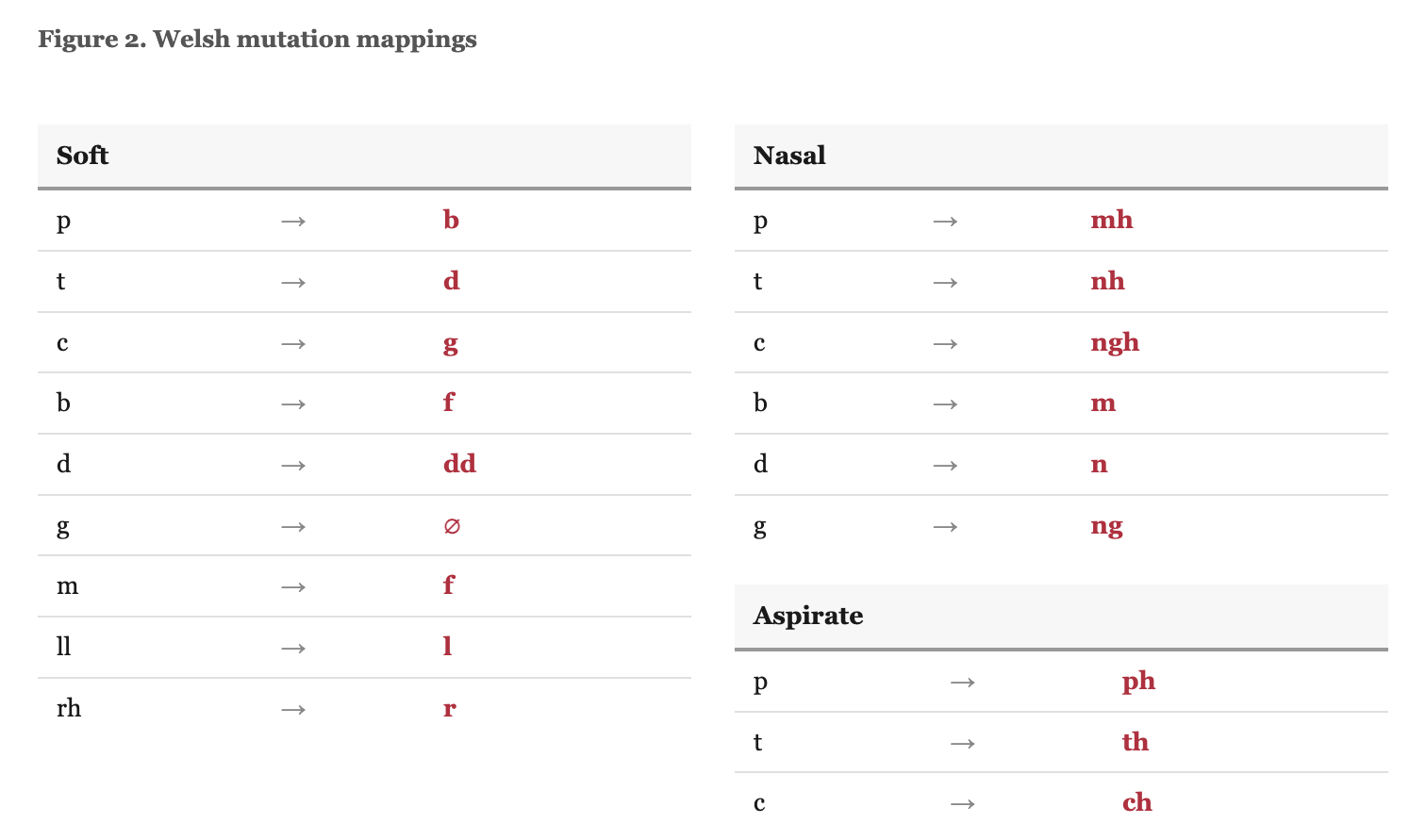1426x840 pixels.
Task: Select the red 'ngh' in Nasal table
Action: click(1115, 343)
